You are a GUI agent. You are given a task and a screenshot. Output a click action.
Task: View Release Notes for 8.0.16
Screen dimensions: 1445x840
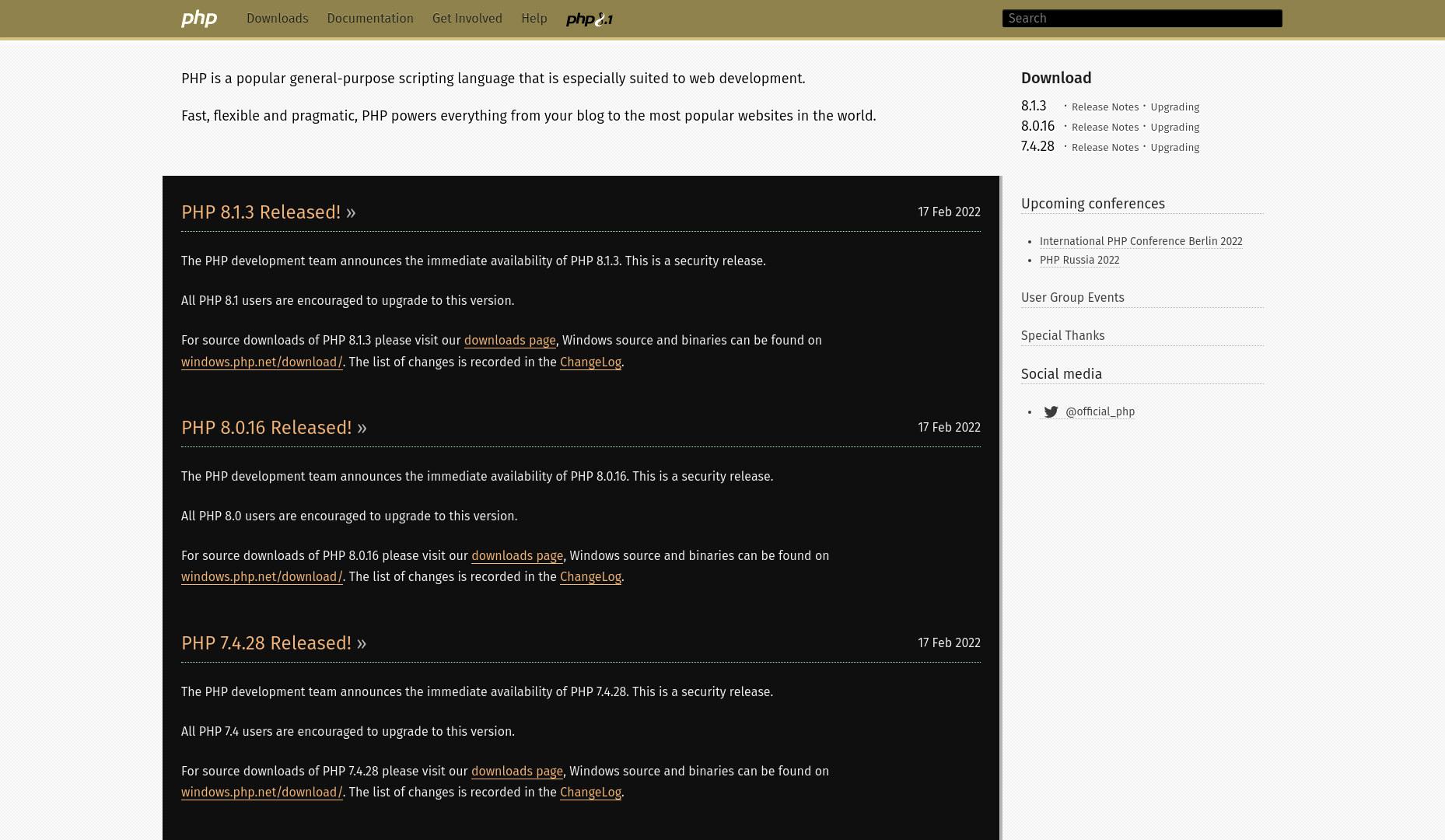pyautogui.click(x=1105, y=128)
